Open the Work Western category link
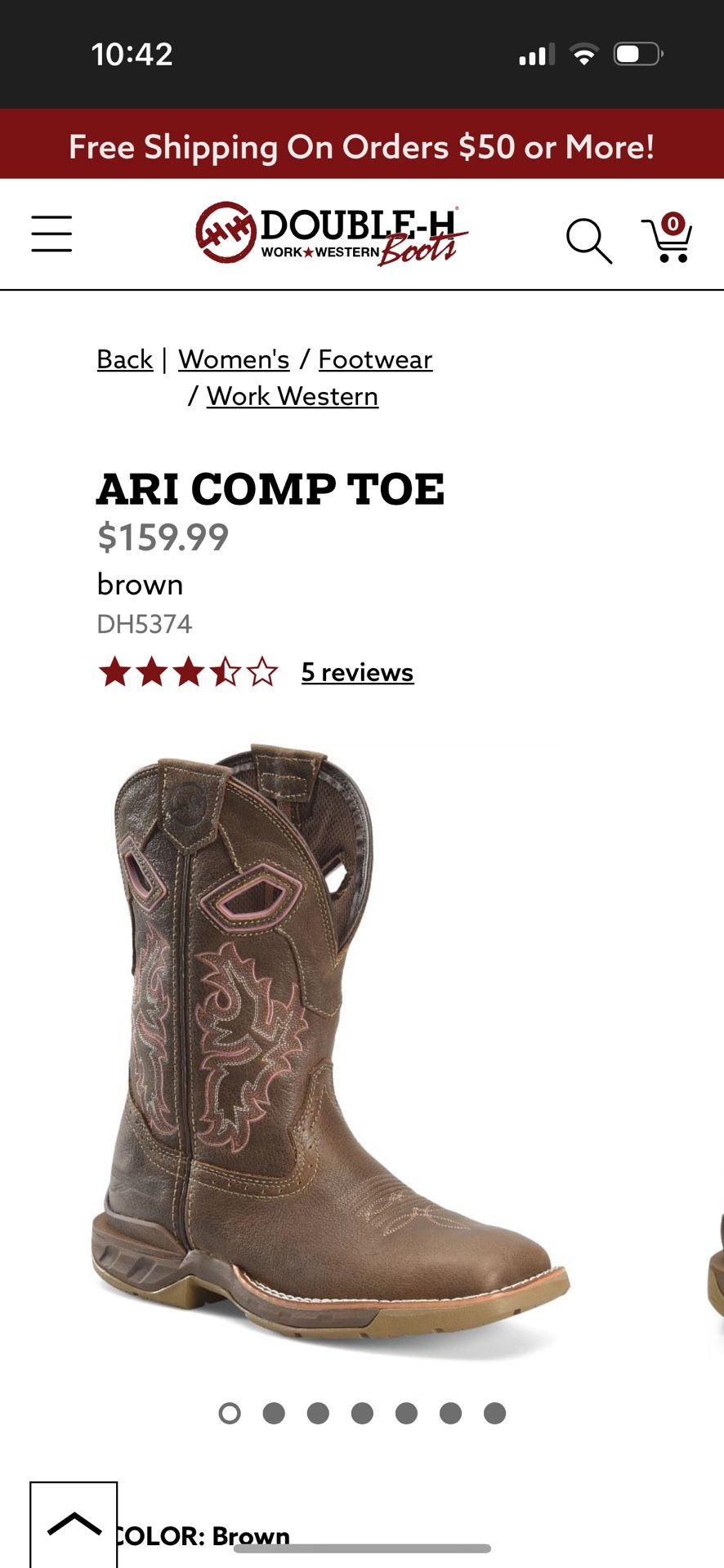The width and height of the screenshot is (724, 1568). click(293, 396)
